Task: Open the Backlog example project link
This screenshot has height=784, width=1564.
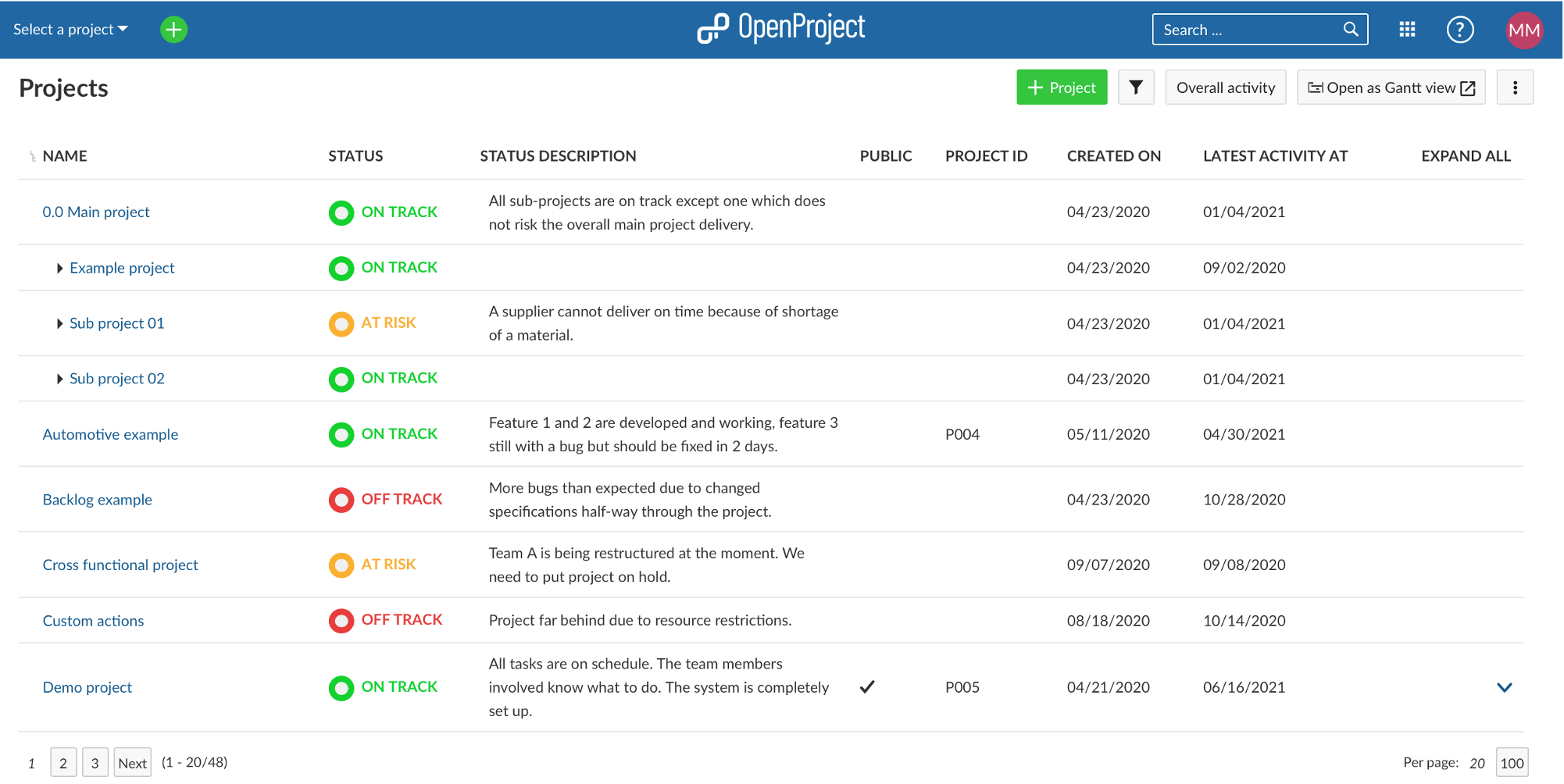Action: coord(97,500)
